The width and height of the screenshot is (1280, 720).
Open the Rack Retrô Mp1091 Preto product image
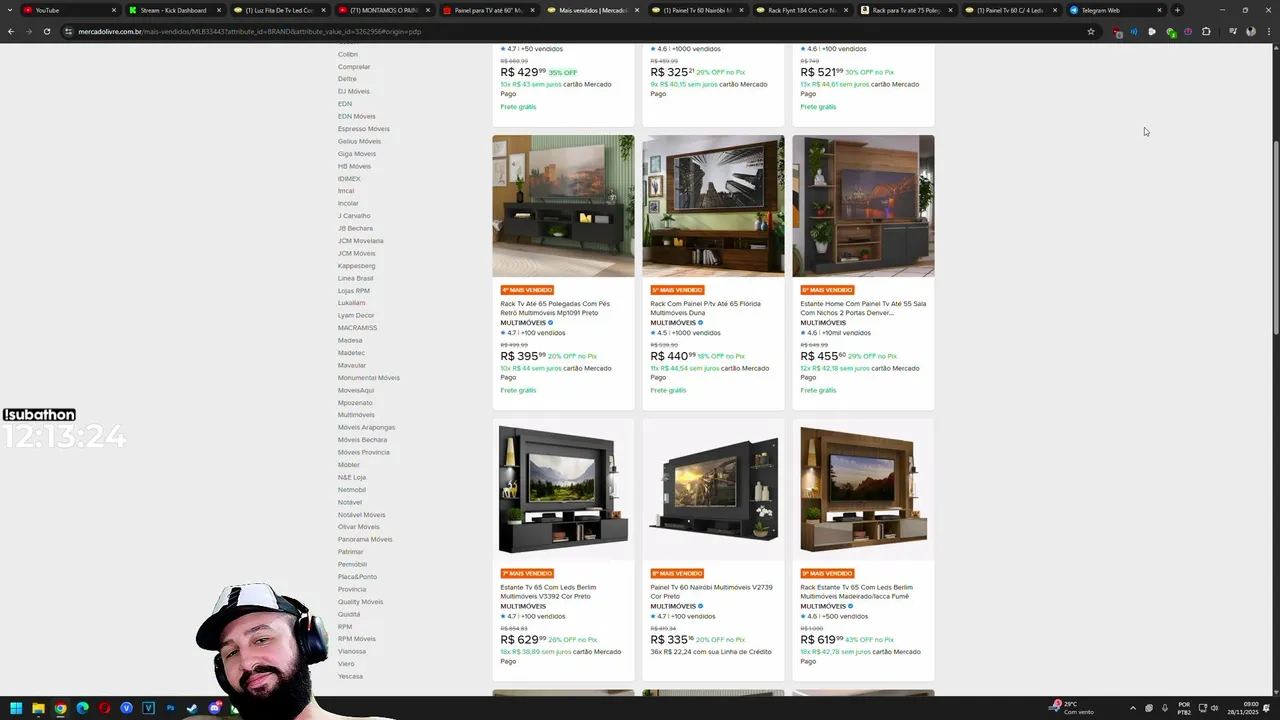pyautogui.click(x=563, y=206)
